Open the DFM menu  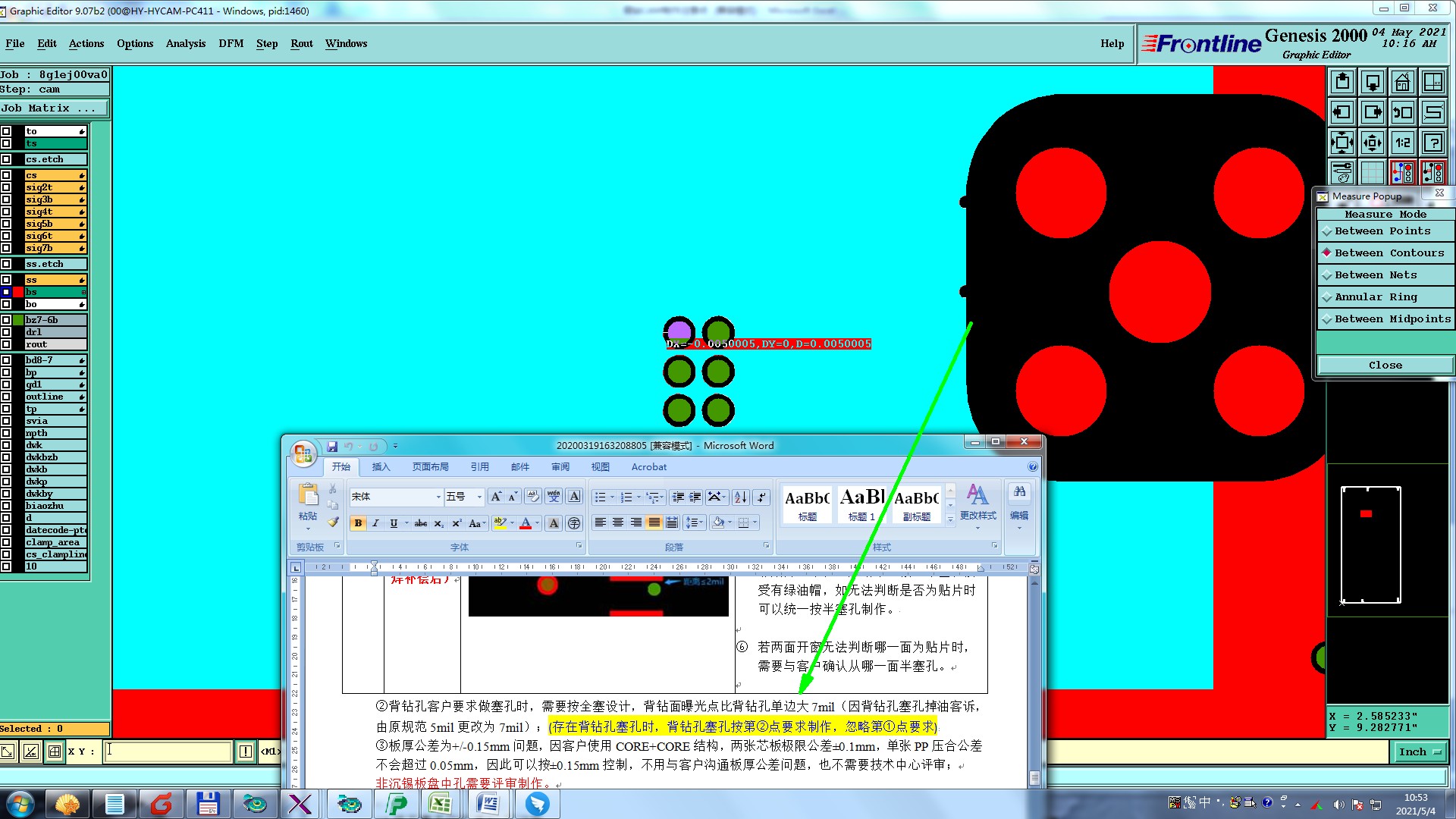231,43
